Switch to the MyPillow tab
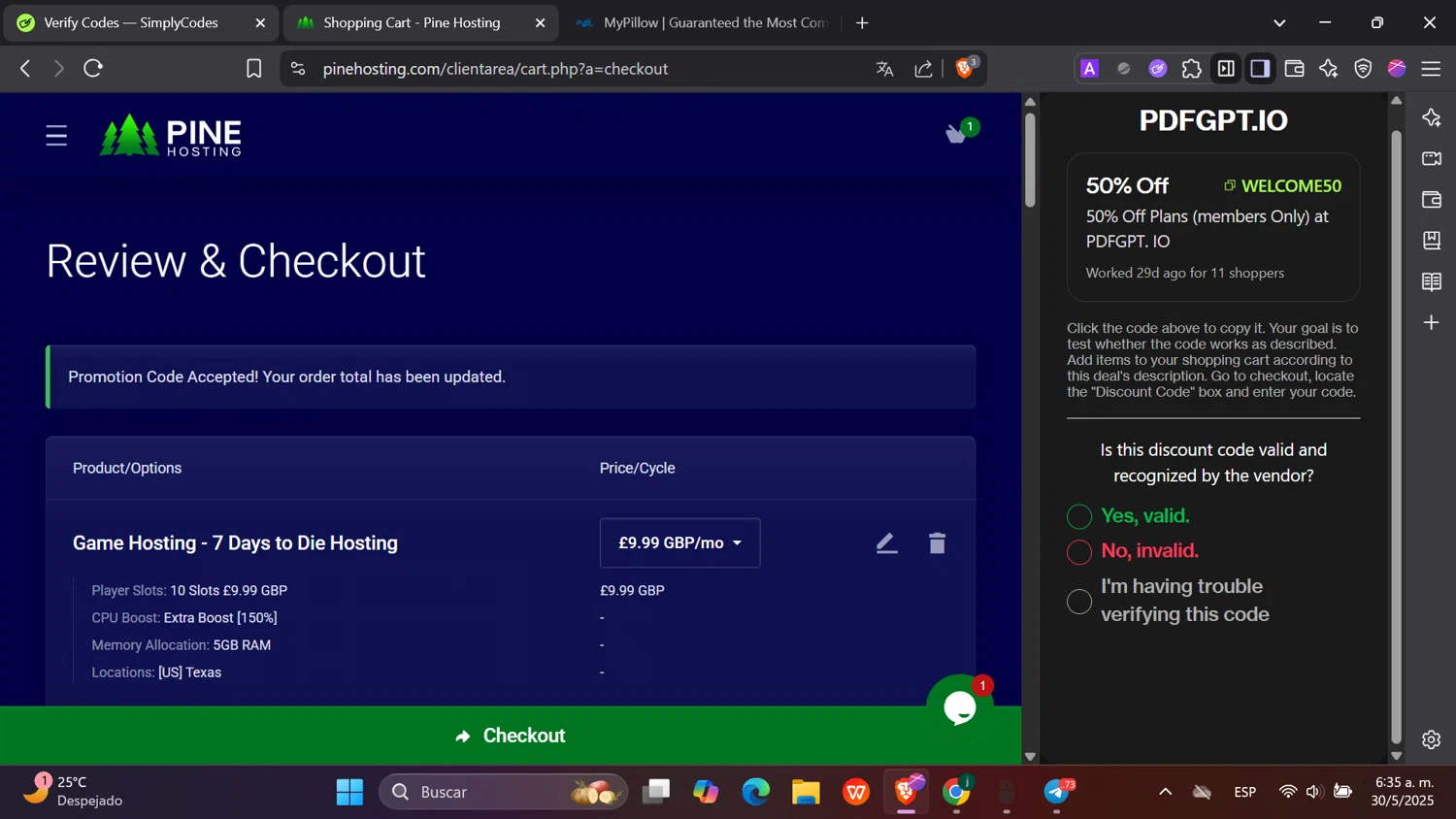This screenshot has height=819, width=1456. [x=702, y=22]
